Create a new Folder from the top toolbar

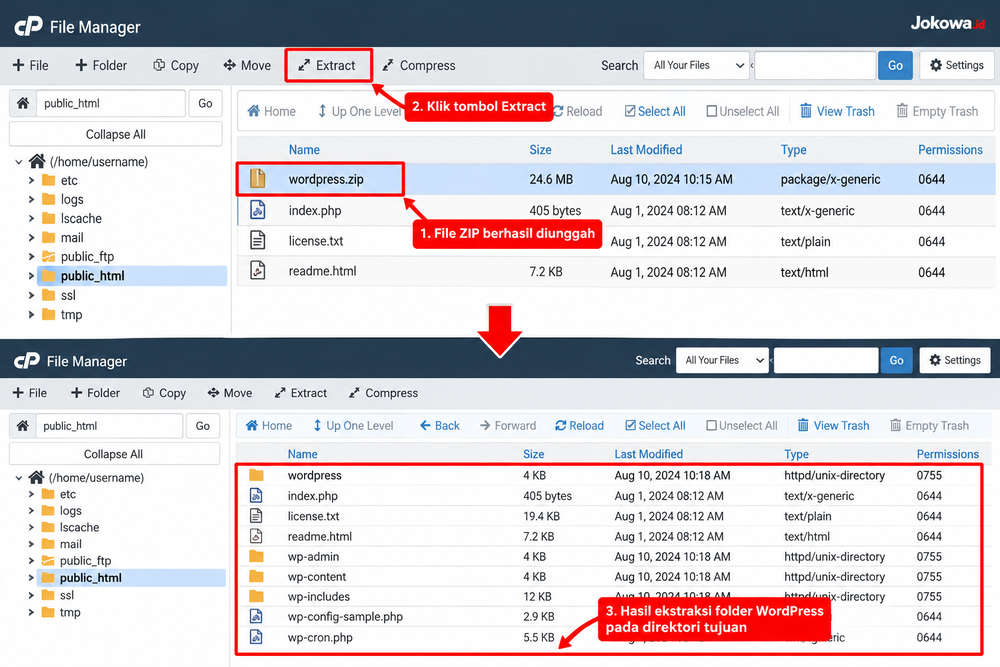coord(101,66)
